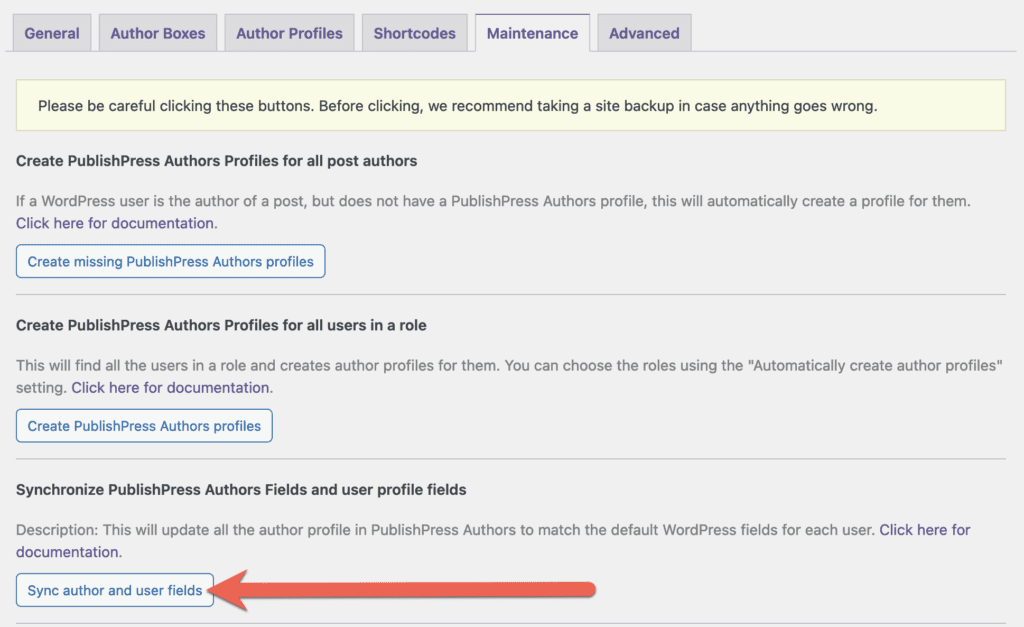The width and height of the screenshot is (1024, 627).
Task: Click the active Maintenance tab
Action: (x=532, y=32)
